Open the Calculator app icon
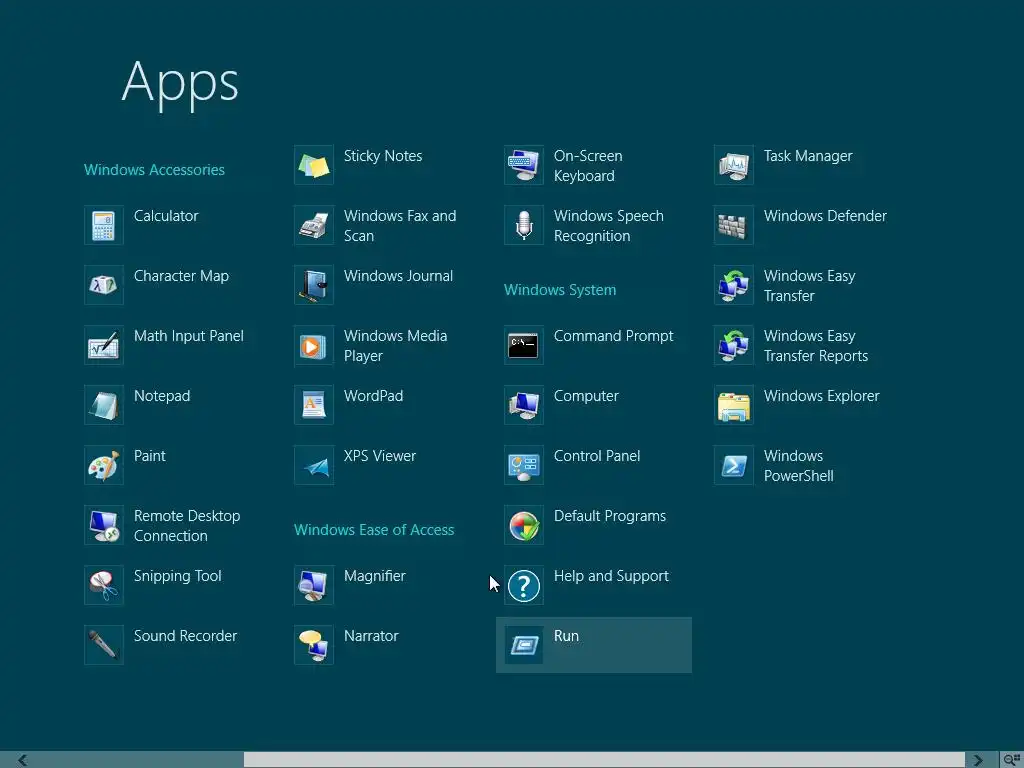The height and width of the screenshot is (768, 1024). click(104, 225)
